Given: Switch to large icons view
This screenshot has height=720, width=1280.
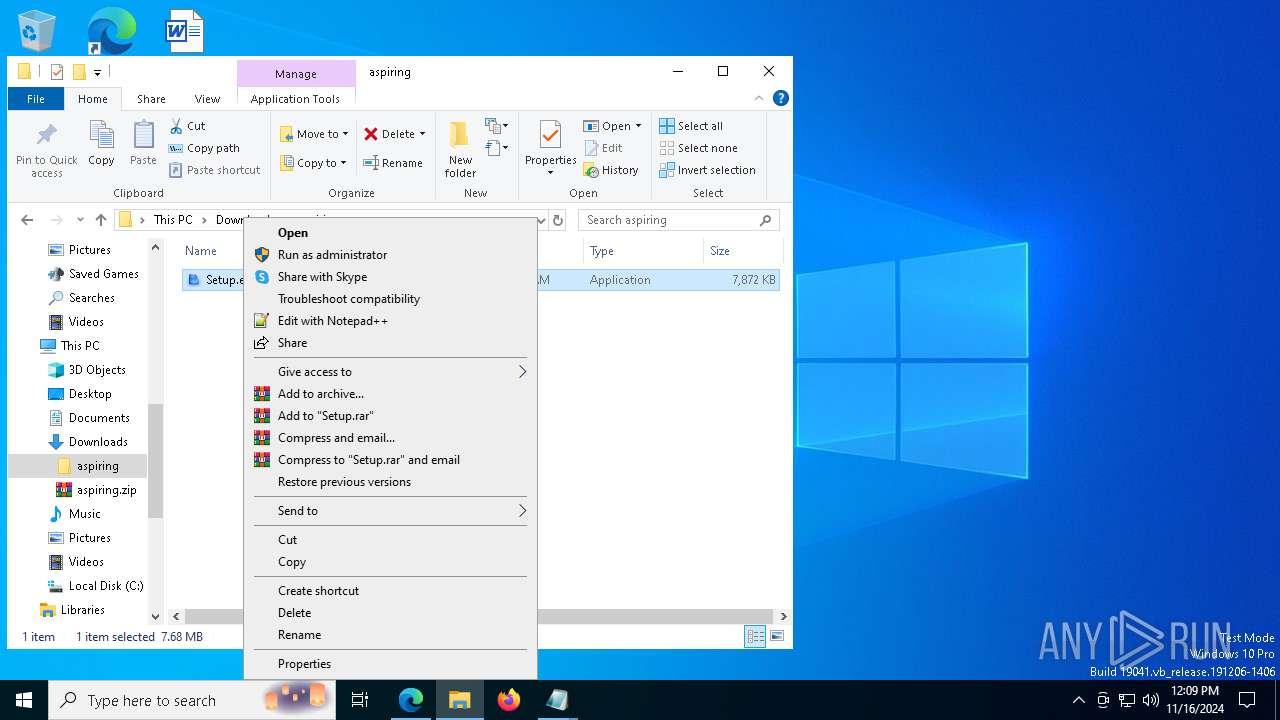Looking at the screenshot, I should point(776,636).
